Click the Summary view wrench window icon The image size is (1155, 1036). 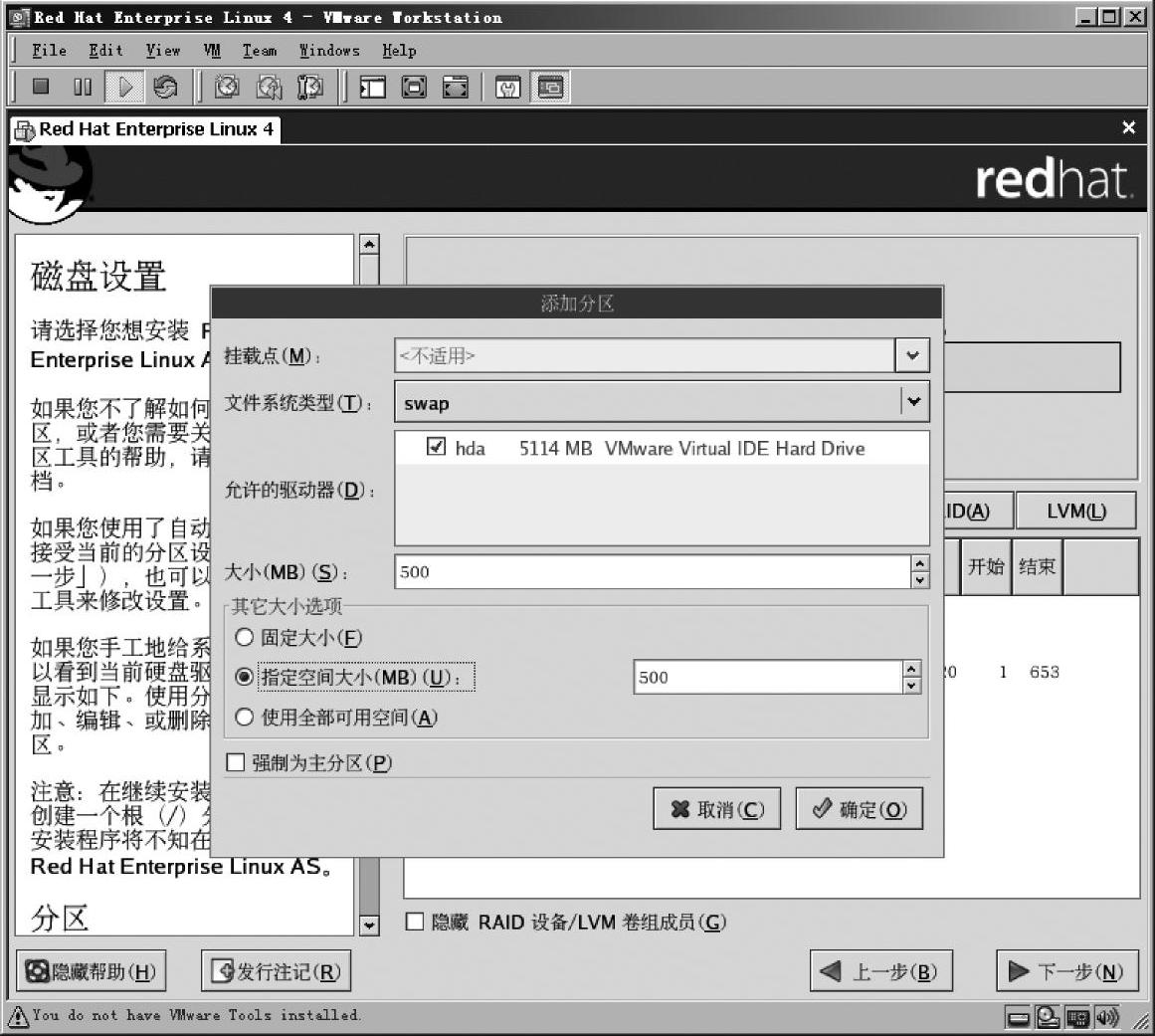(x=507, y=88)
